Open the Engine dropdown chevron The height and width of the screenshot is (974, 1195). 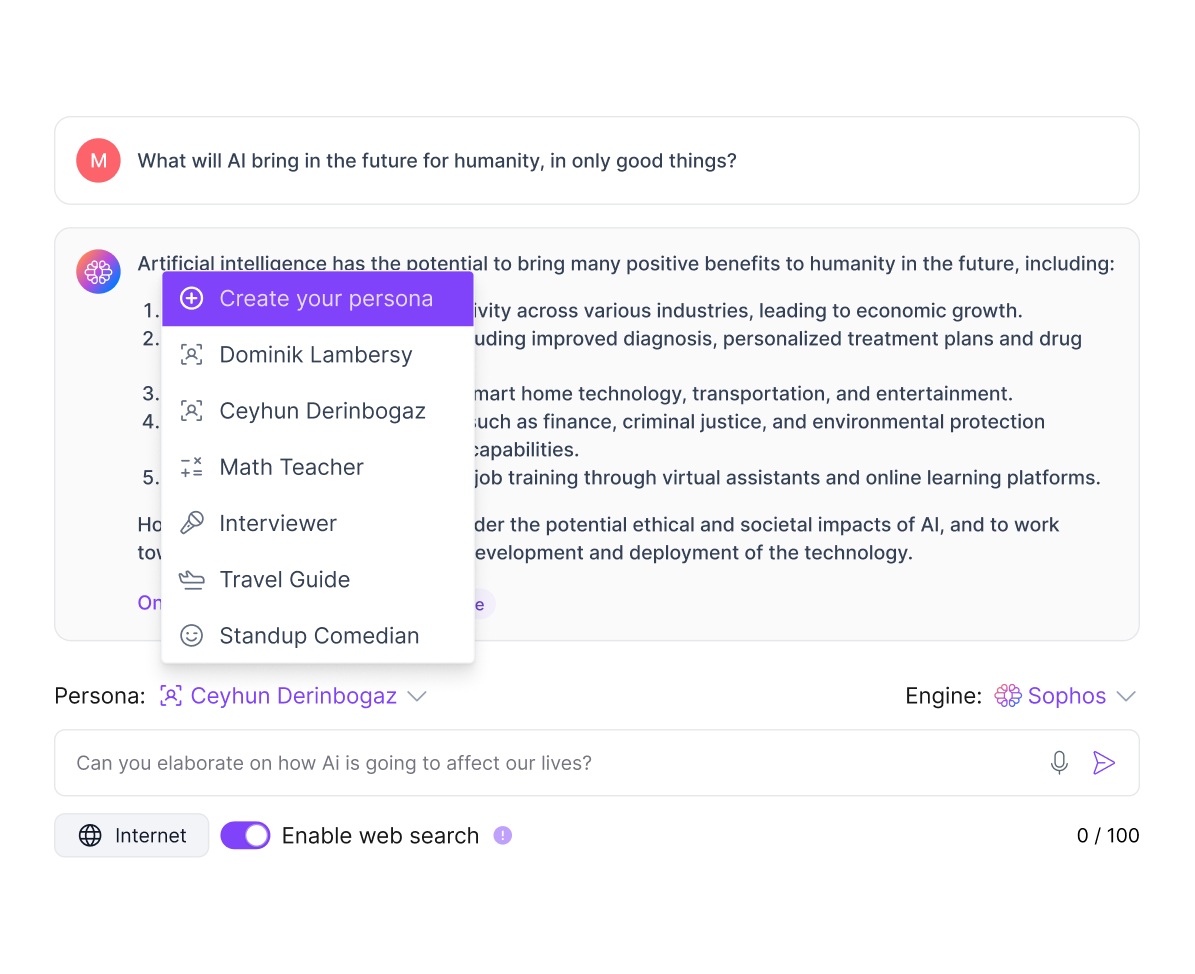[x=1126, y=696]
